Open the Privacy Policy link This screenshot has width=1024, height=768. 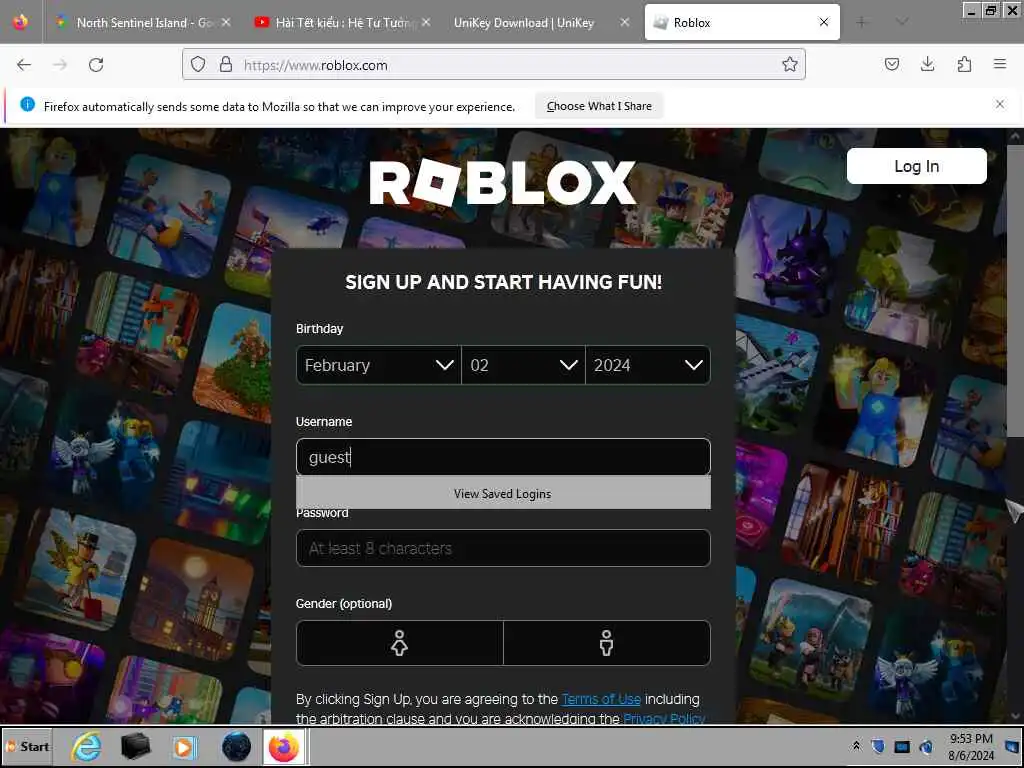tap(664, 719)
